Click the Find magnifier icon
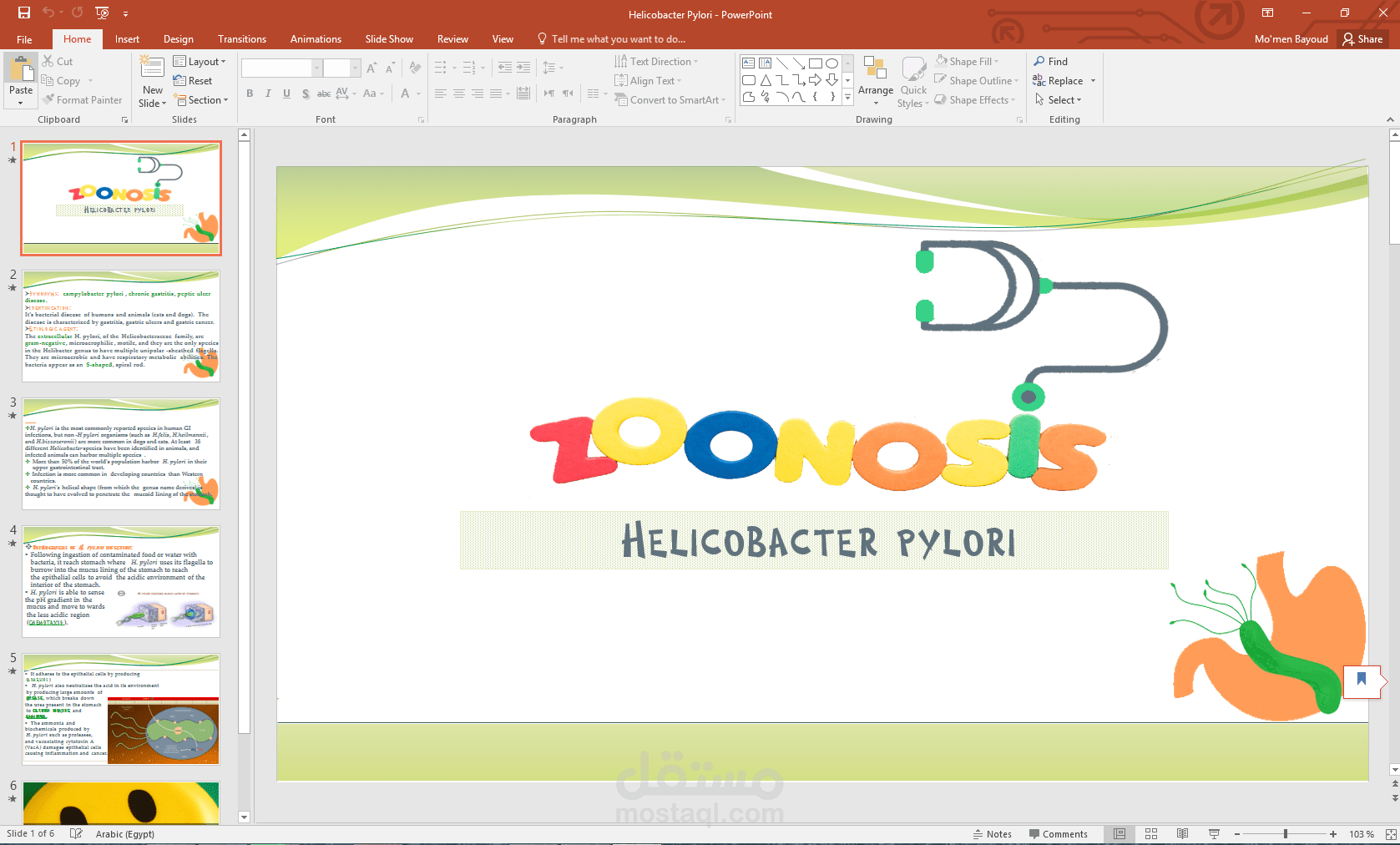1400x845 pixels. click(1039, 61)
